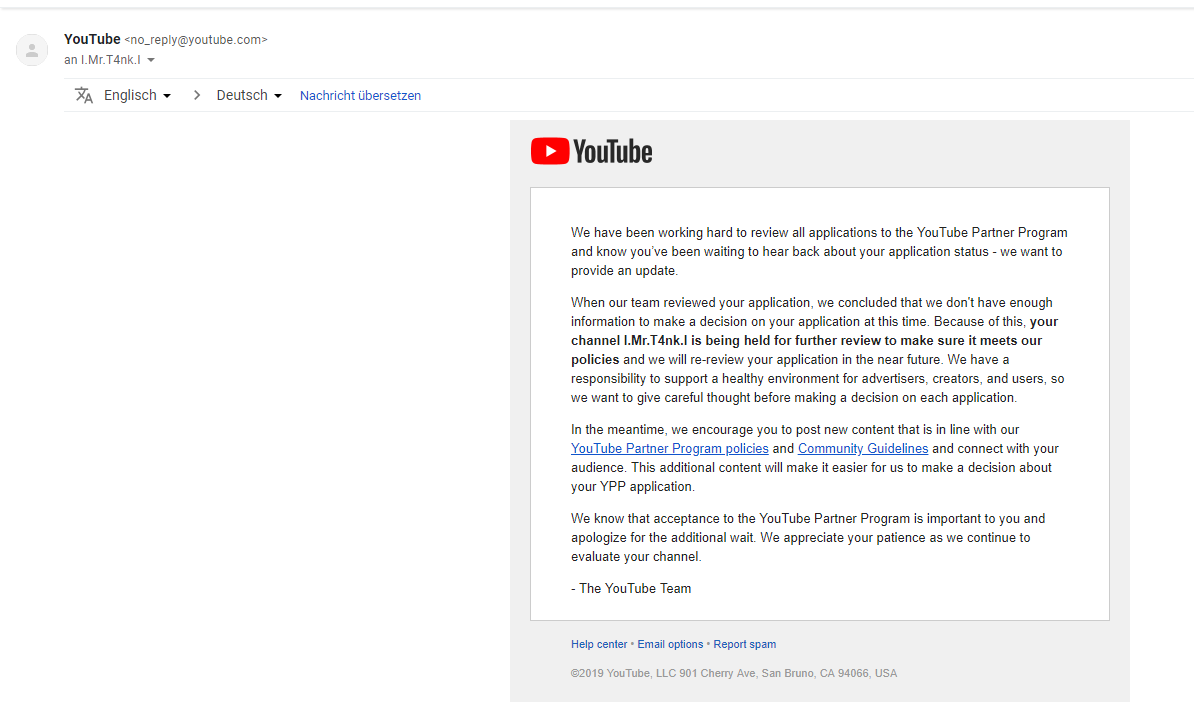Click the Report spam link

click(x=745, y=644)
